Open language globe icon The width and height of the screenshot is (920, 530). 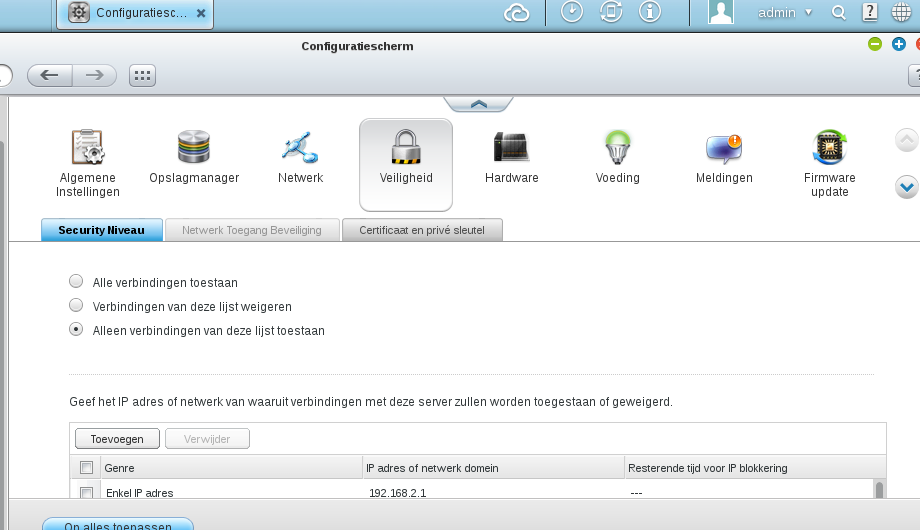click(901, 12)
